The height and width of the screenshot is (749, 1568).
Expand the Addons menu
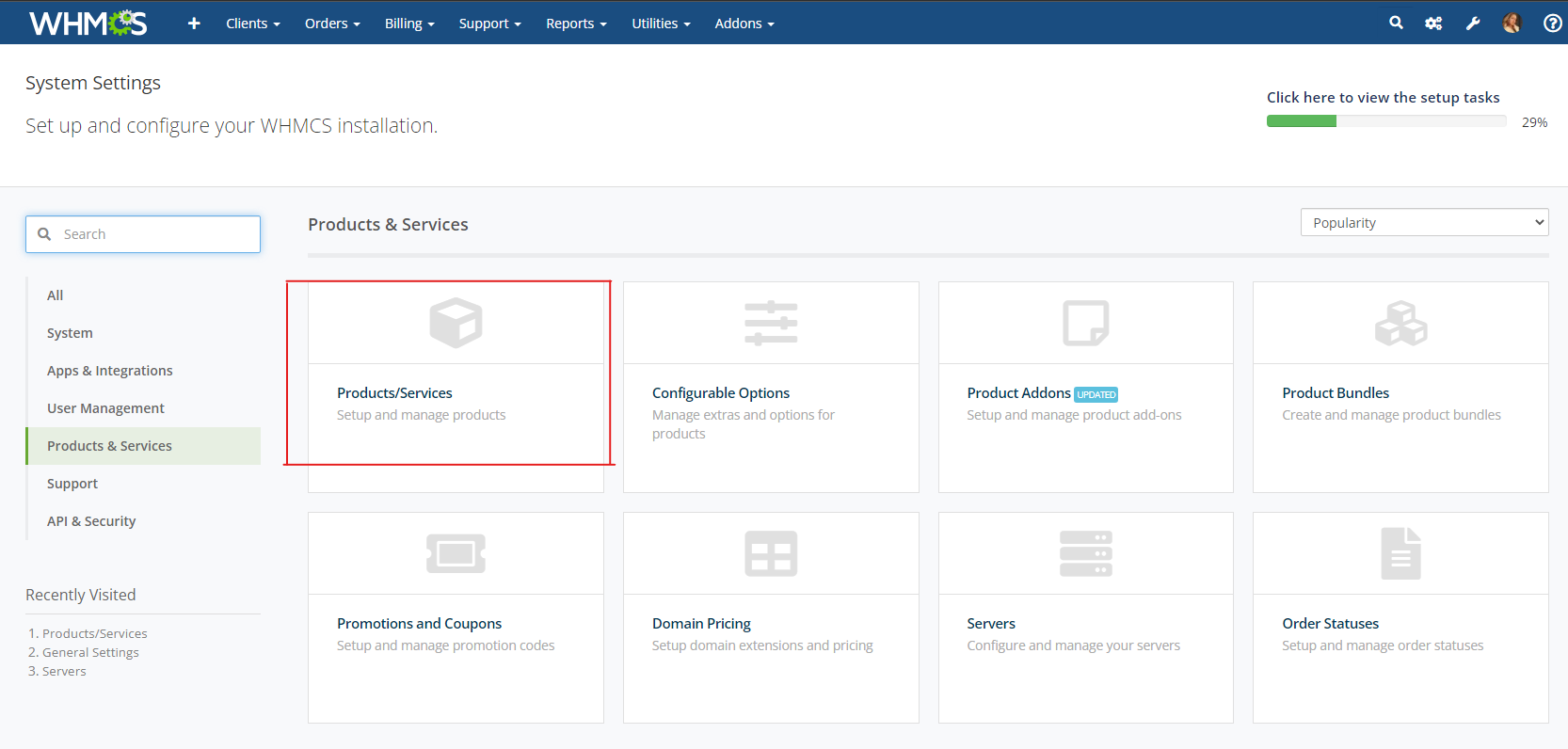pos(744,24)
